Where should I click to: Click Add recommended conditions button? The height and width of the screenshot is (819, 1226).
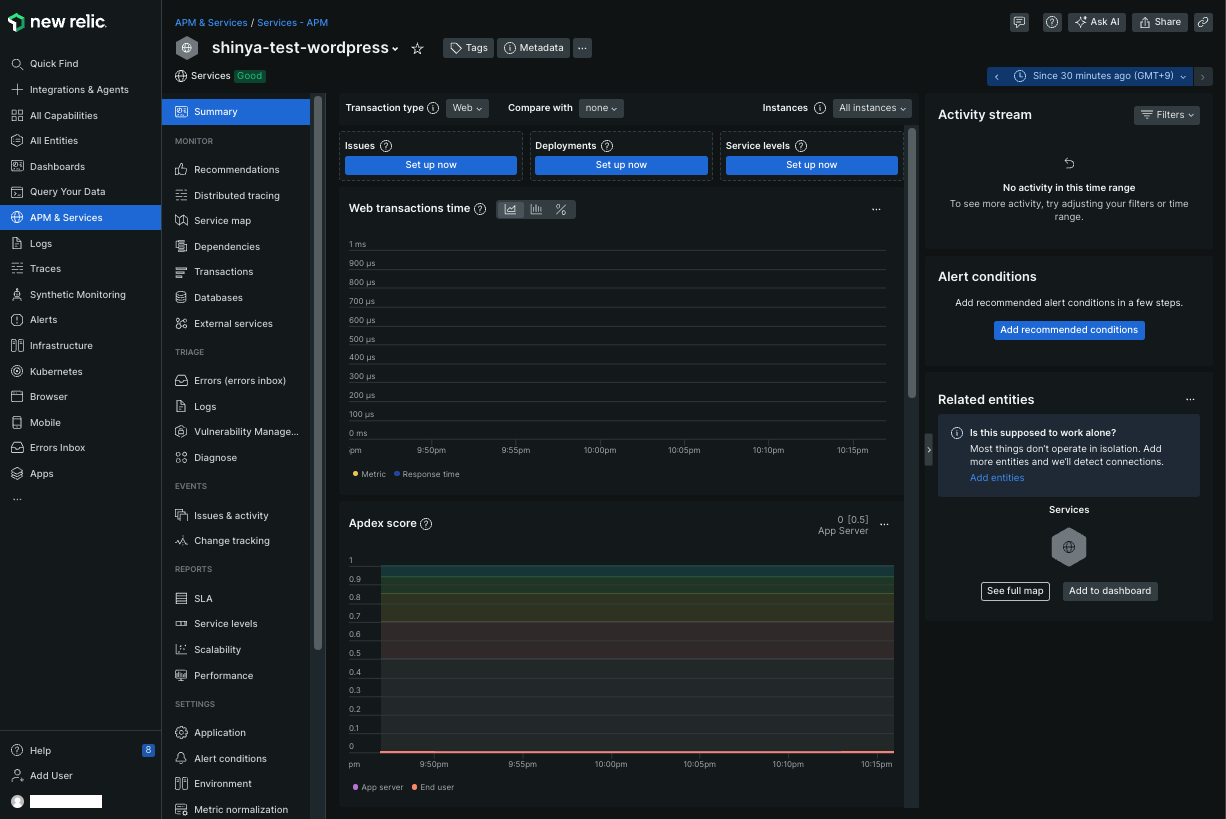pyautogui.click(x=1069, y=330)
